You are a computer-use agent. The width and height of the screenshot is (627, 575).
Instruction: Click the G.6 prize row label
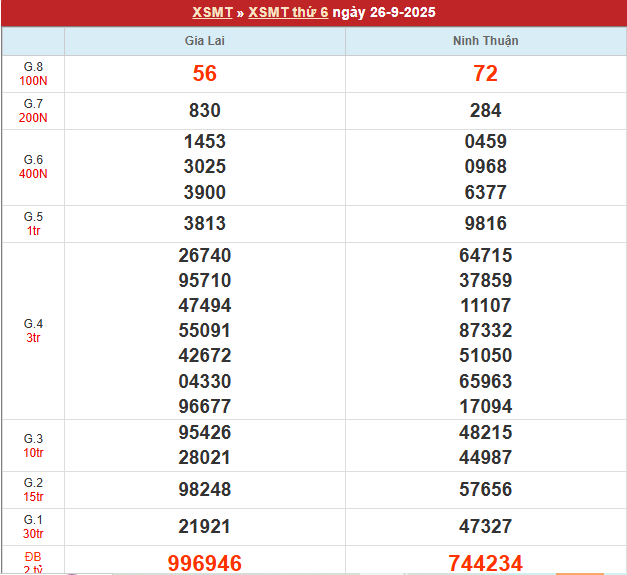tap(33, 166)
